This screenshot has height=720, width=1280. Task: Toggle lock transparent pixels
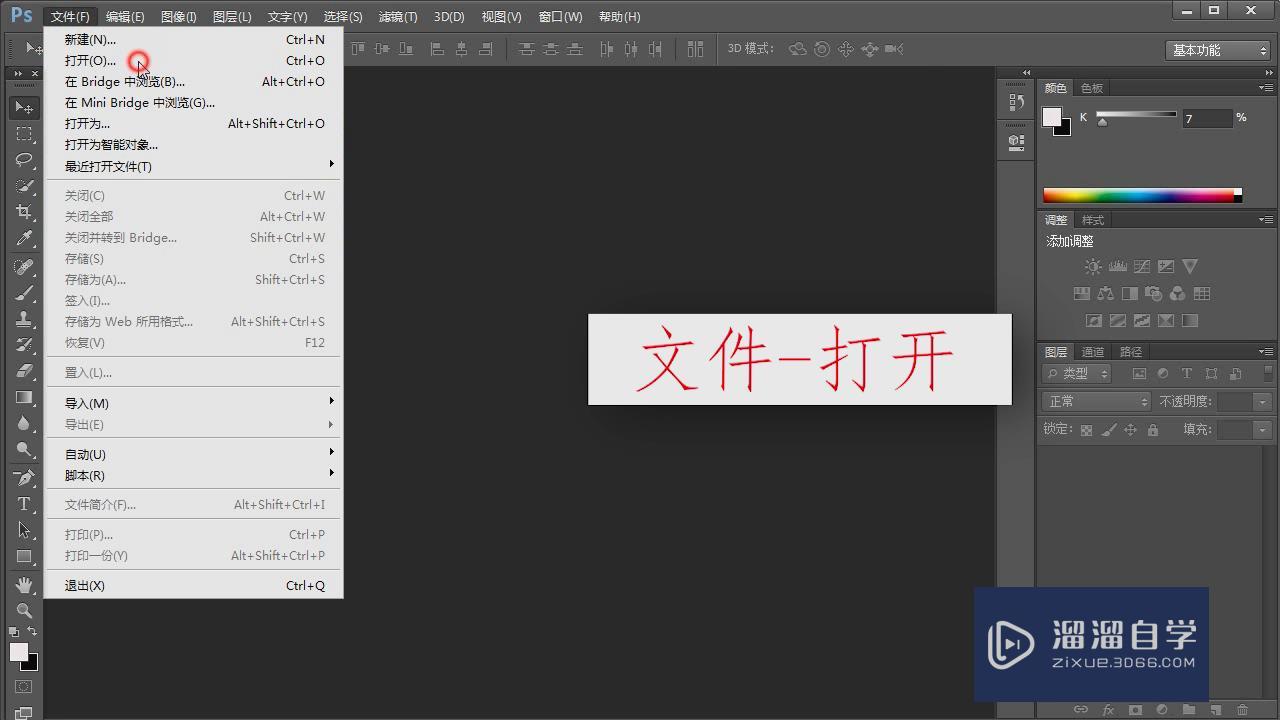click(1087, 430)
